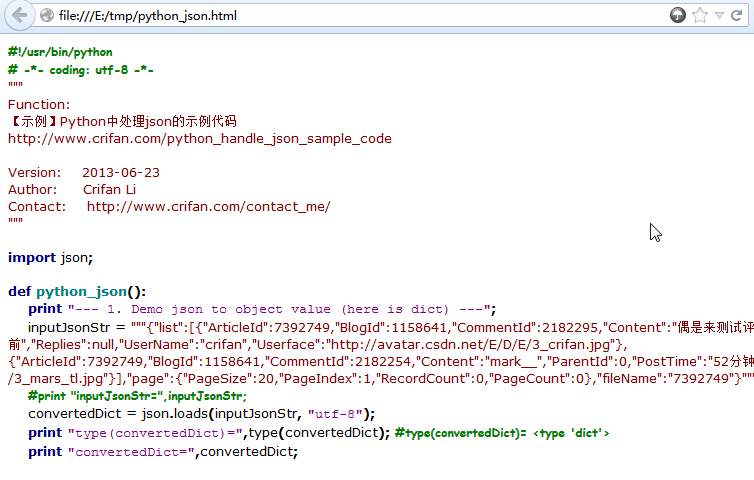Bookmark this page with the star icon
The height and width of the screenshot is (480, 754).
tap(700, 15)
